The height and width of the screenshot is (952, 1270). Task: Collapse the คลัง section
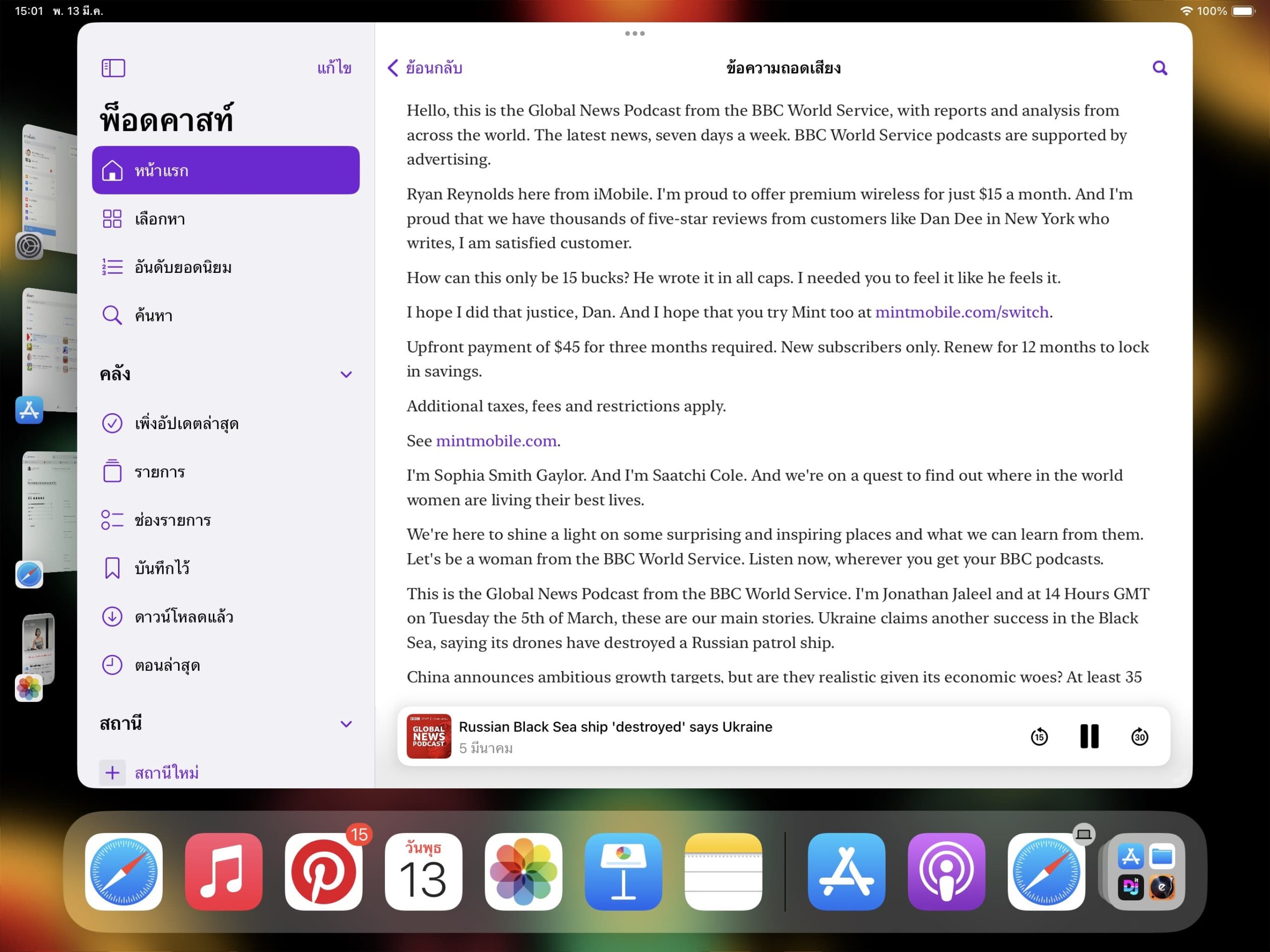[346, 375]
